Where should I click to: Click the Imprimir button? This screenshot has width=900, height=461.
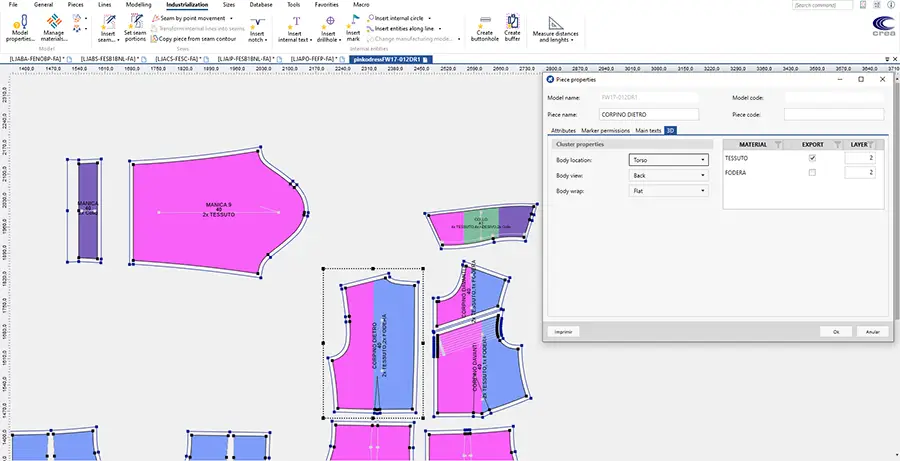click(x=564, y=331)
